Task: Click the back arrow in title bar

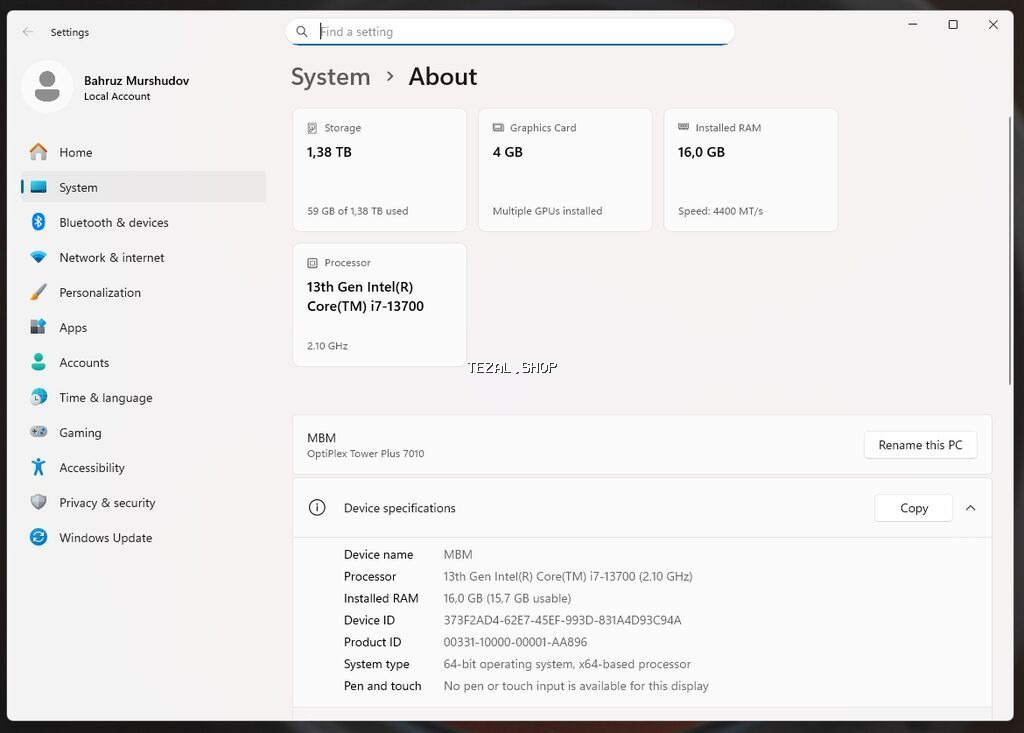Action: (28, 32)
